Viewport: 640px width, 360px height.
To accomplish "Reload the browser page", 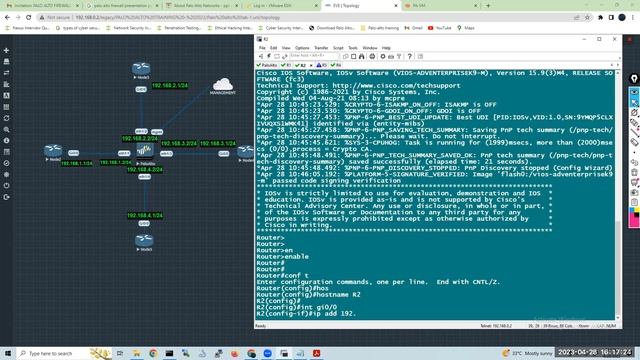I will 28,18.
